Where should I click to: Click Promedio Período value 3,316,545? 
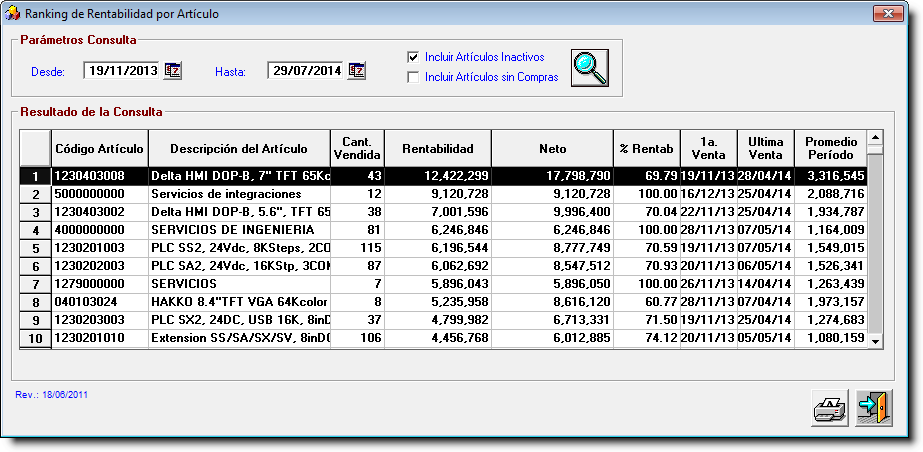coord(831,176)
